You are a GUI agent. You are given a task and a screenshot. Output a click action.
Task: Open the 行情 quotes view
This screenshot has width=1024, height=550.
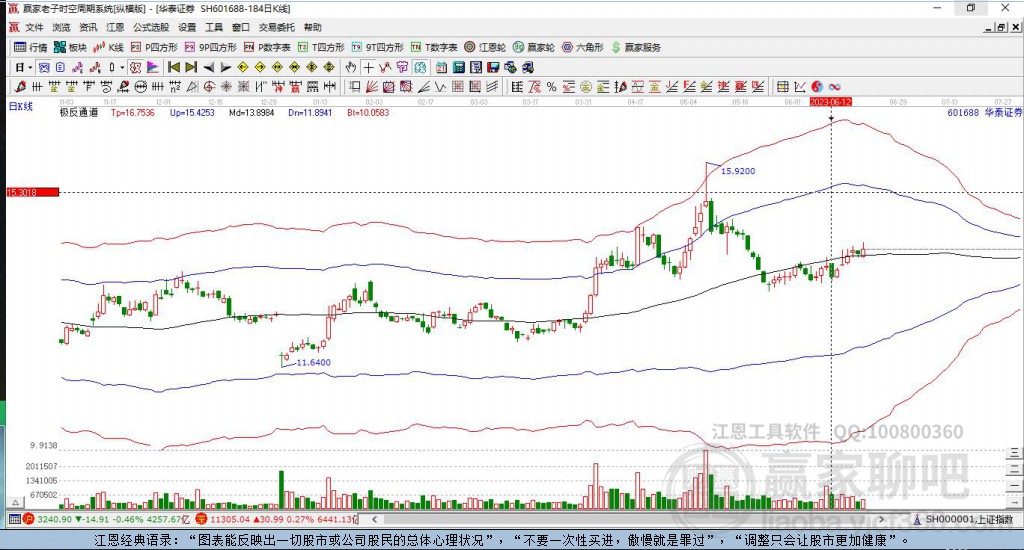pos(31,47)
